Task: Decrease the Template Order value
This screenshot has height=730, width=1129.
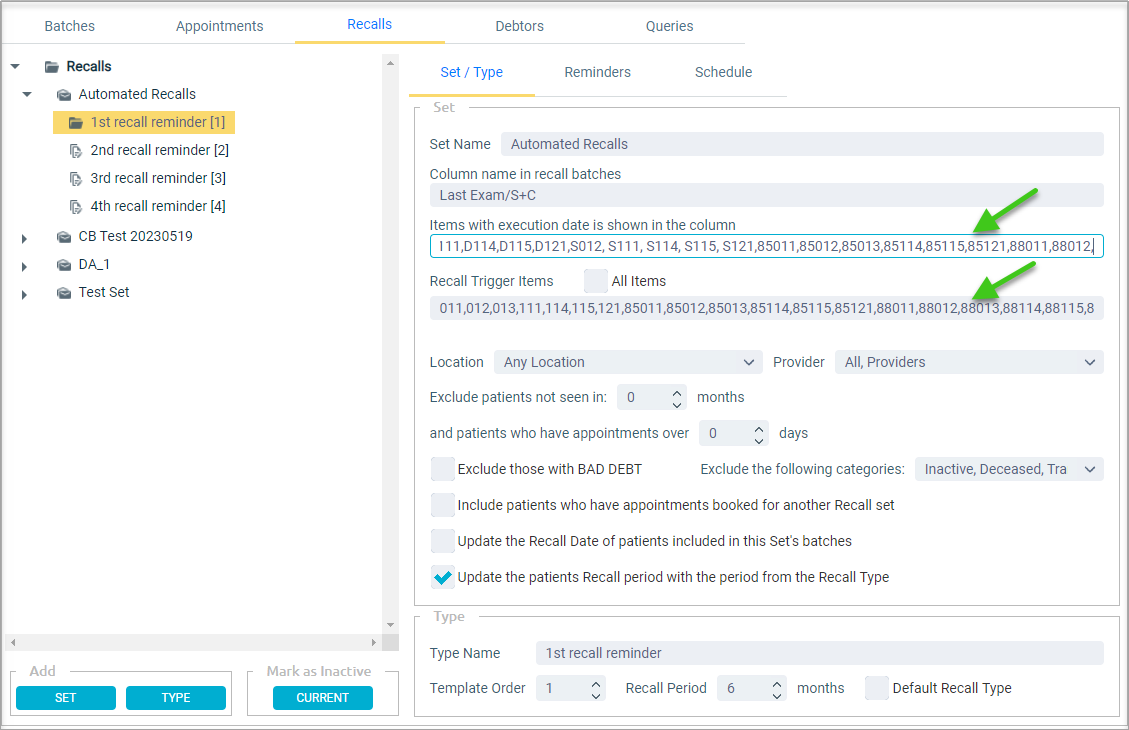Action: pyautogui.click(x=596, y=695)
